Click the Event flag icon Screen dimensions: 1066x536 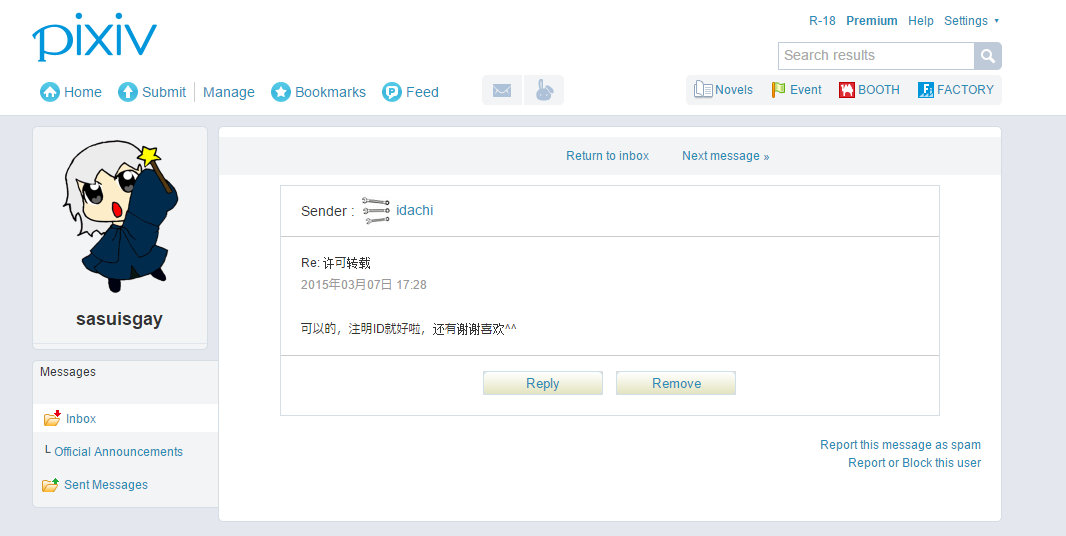(x=778, y=90)
